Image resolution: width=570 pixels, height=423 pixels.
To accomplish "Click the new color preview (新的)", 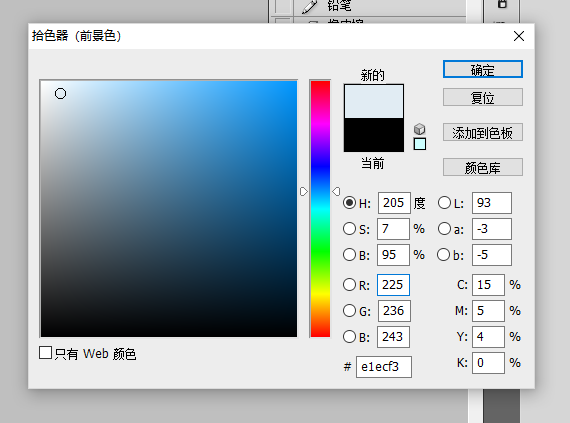I will (374, 101).
